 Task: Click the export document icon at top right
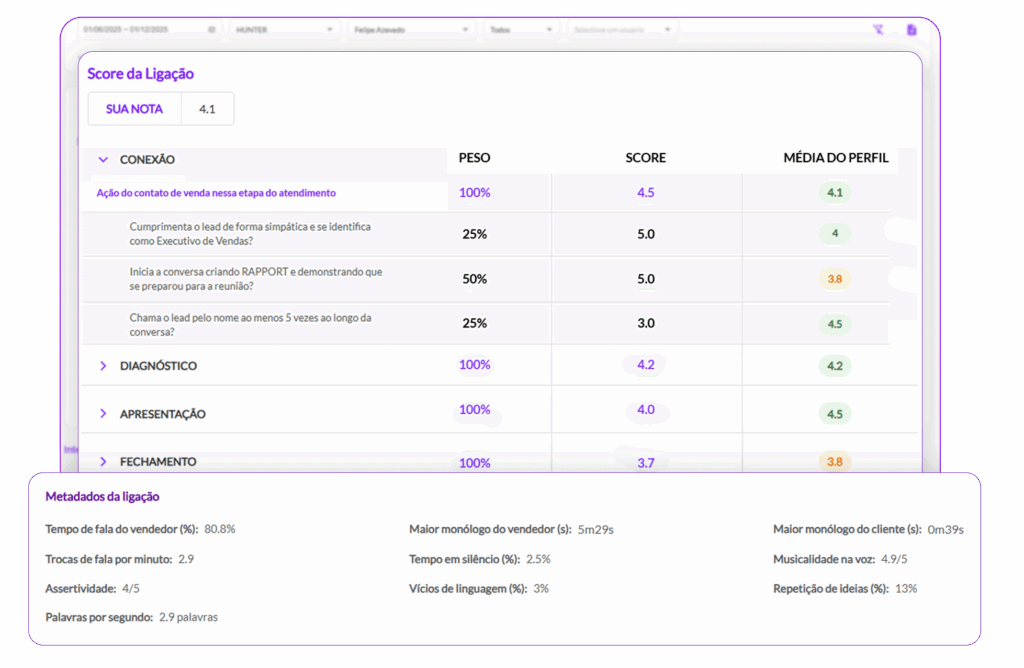(911, 30)
